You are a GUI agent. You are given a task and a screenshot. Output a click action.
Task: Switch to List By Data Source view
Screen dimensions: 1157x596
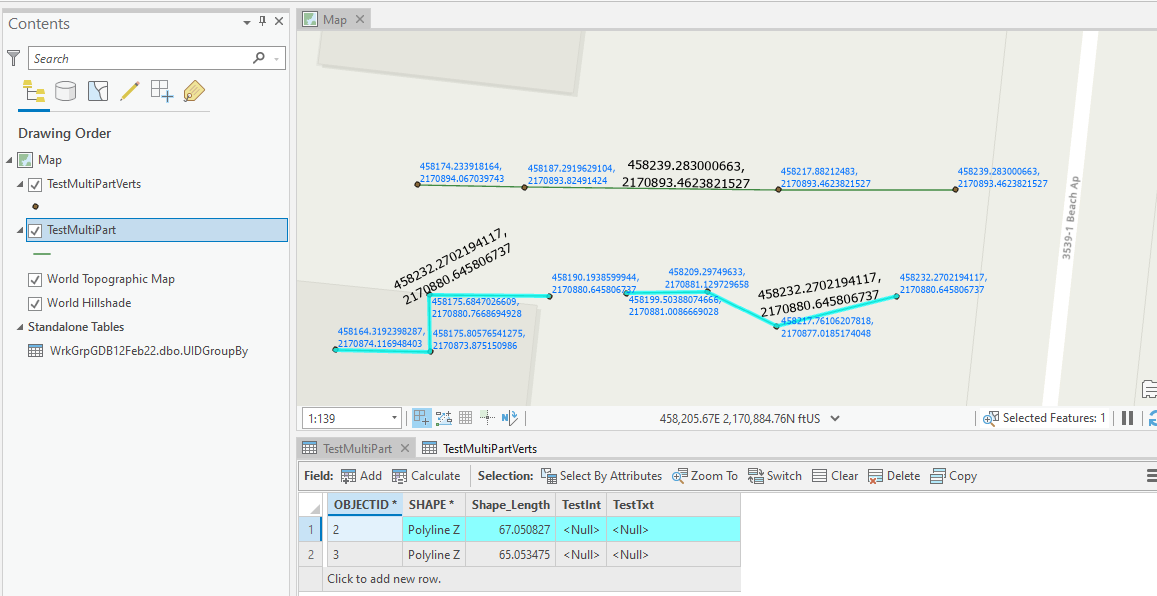tap(64, 91)
